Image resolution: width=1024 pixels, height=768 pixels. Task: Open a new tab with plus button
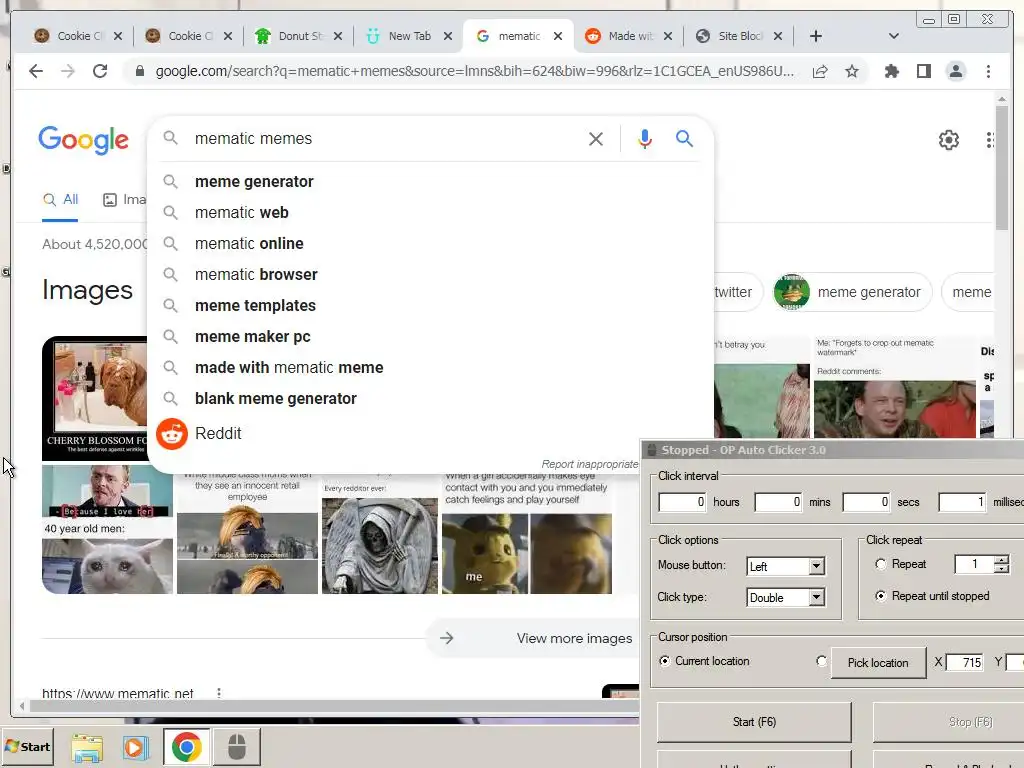(x=816, y=36)
